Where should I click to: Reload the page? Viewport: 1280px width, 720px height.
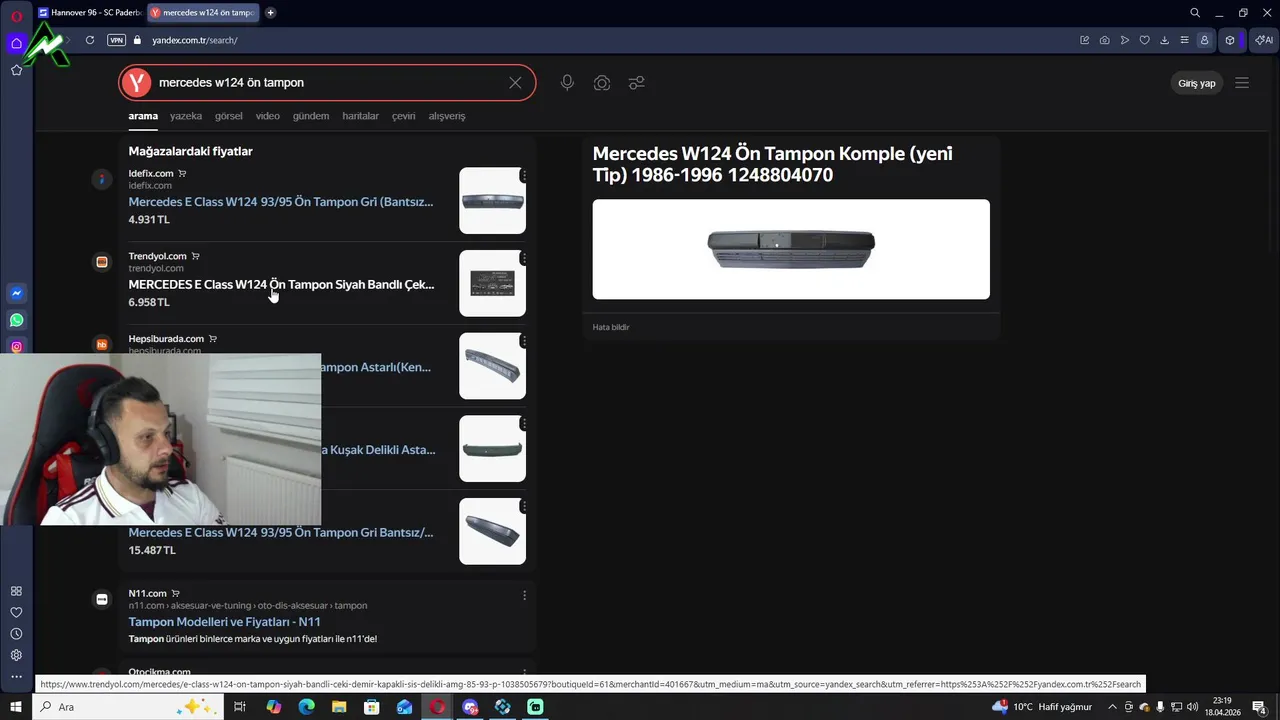(x=90, y=40)
